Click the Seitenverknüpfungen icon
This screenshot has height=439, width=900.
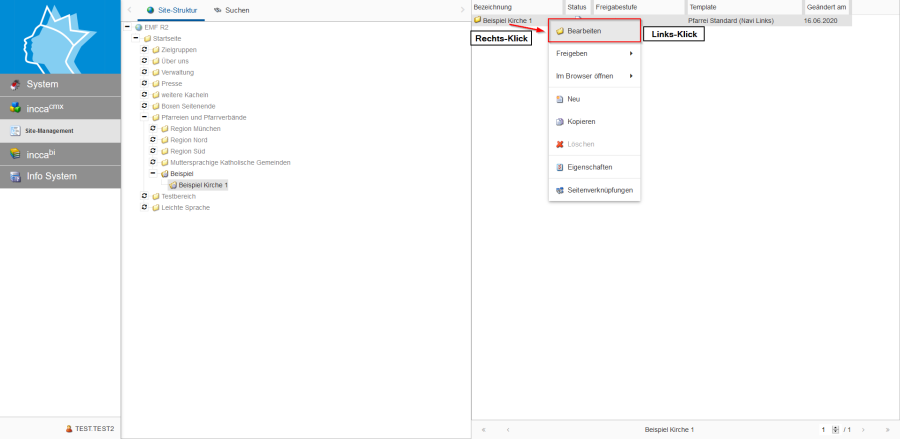pyautogui.click(x=560, y=190)
